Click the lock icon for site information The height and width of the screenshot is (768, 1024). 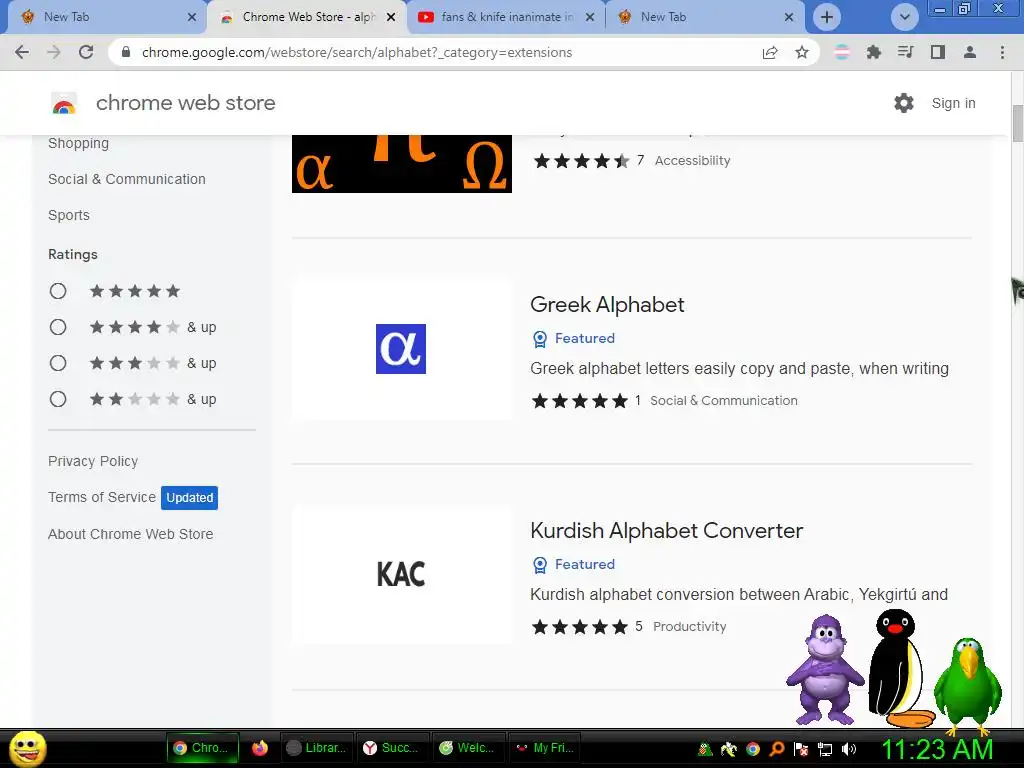point(126,52)
